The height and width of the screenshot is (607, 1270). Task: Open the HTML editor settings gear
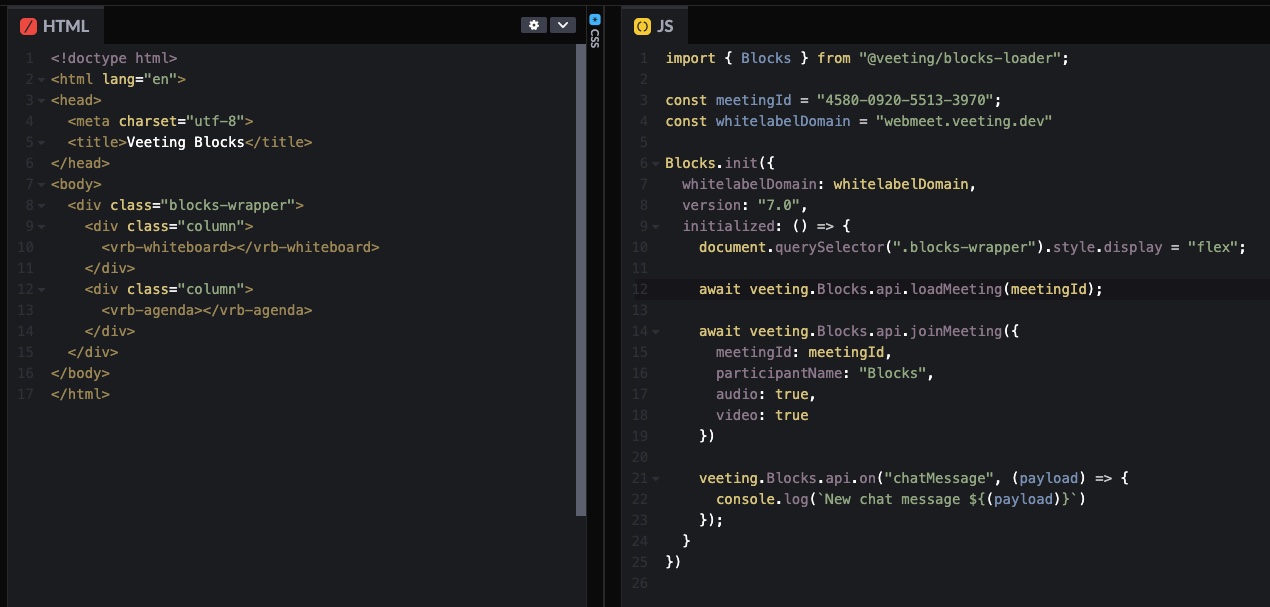pyautogui.click(x=534, y=24)
